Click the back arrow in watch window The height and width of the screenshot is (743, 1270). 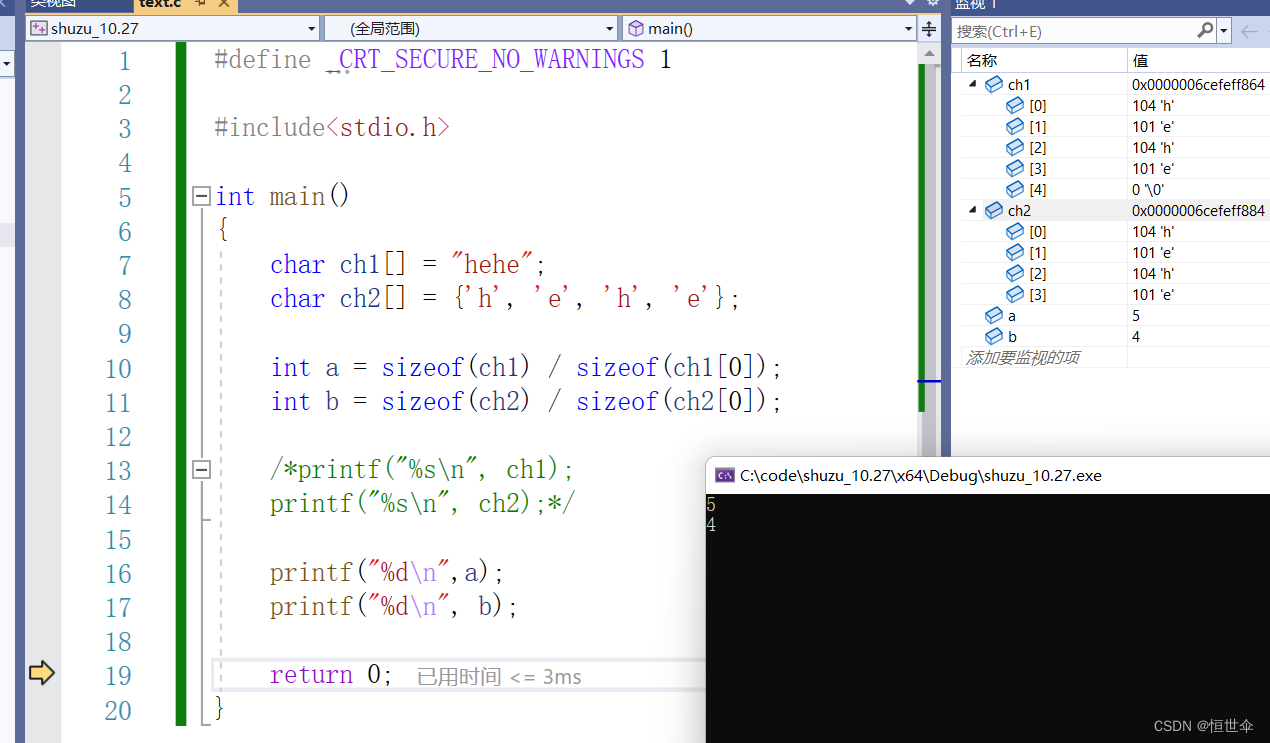pos(1249,31)
